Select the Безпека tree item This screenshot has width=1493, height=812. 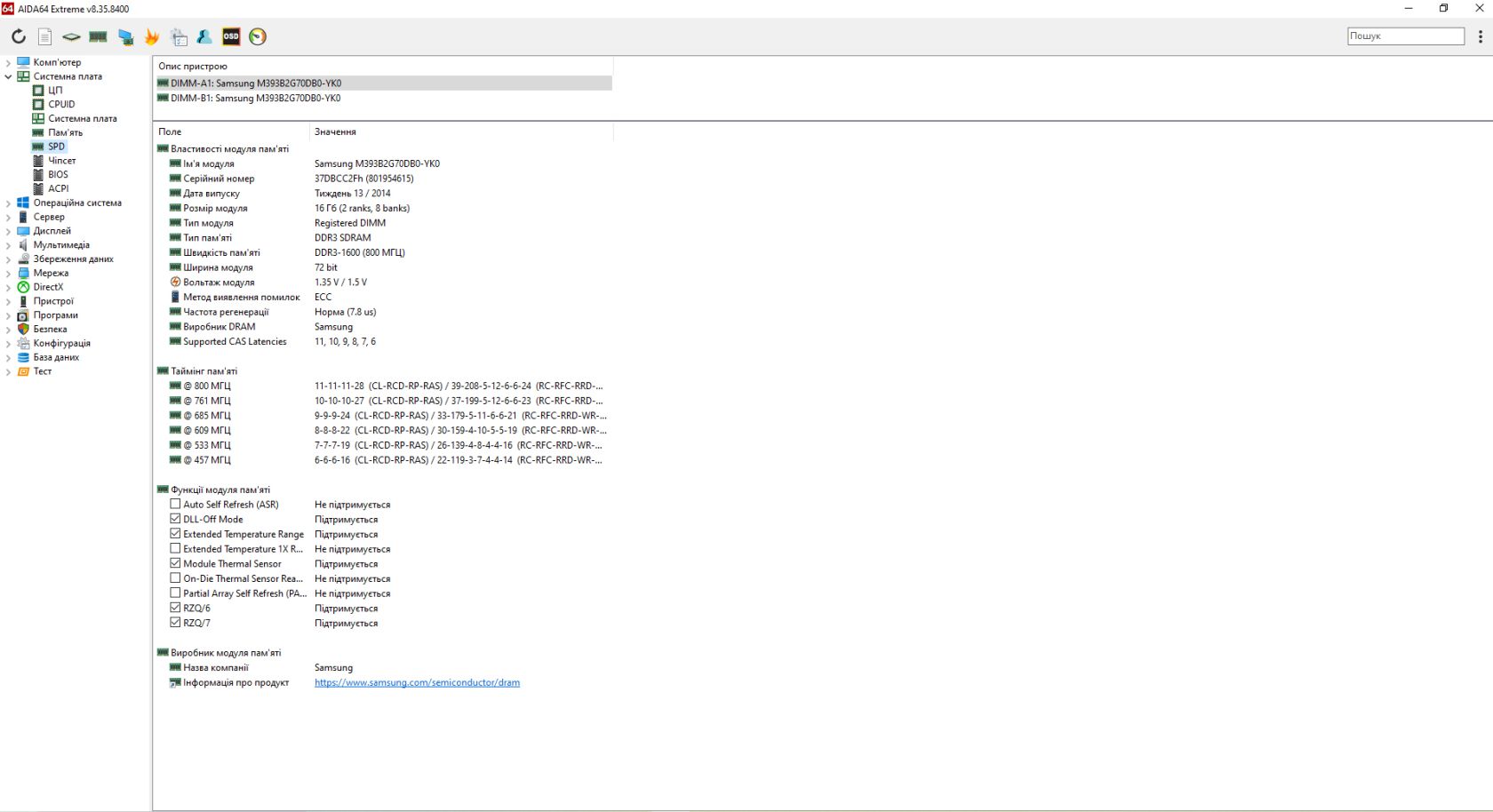coord(50,329)
